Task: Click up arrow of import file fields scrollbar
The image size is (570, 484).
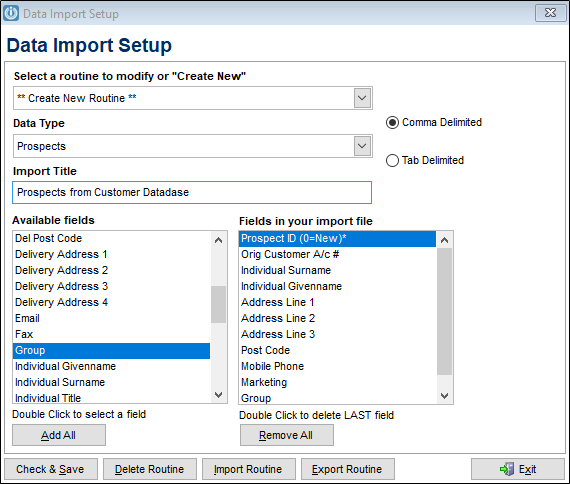Action: coord(444,240)
